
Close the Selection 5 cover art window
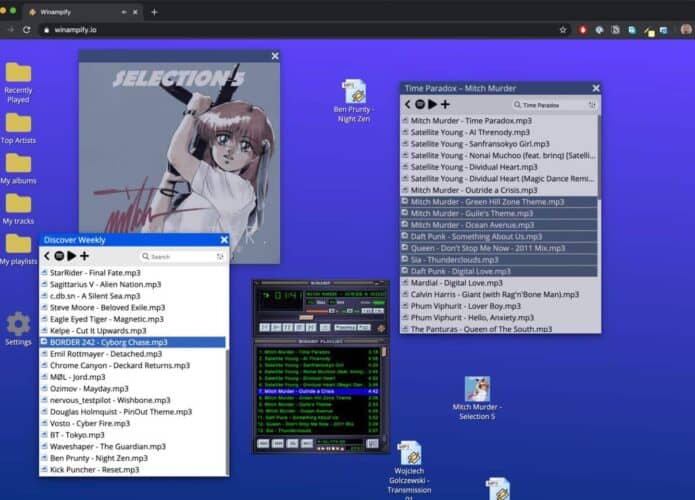(275, 56)
